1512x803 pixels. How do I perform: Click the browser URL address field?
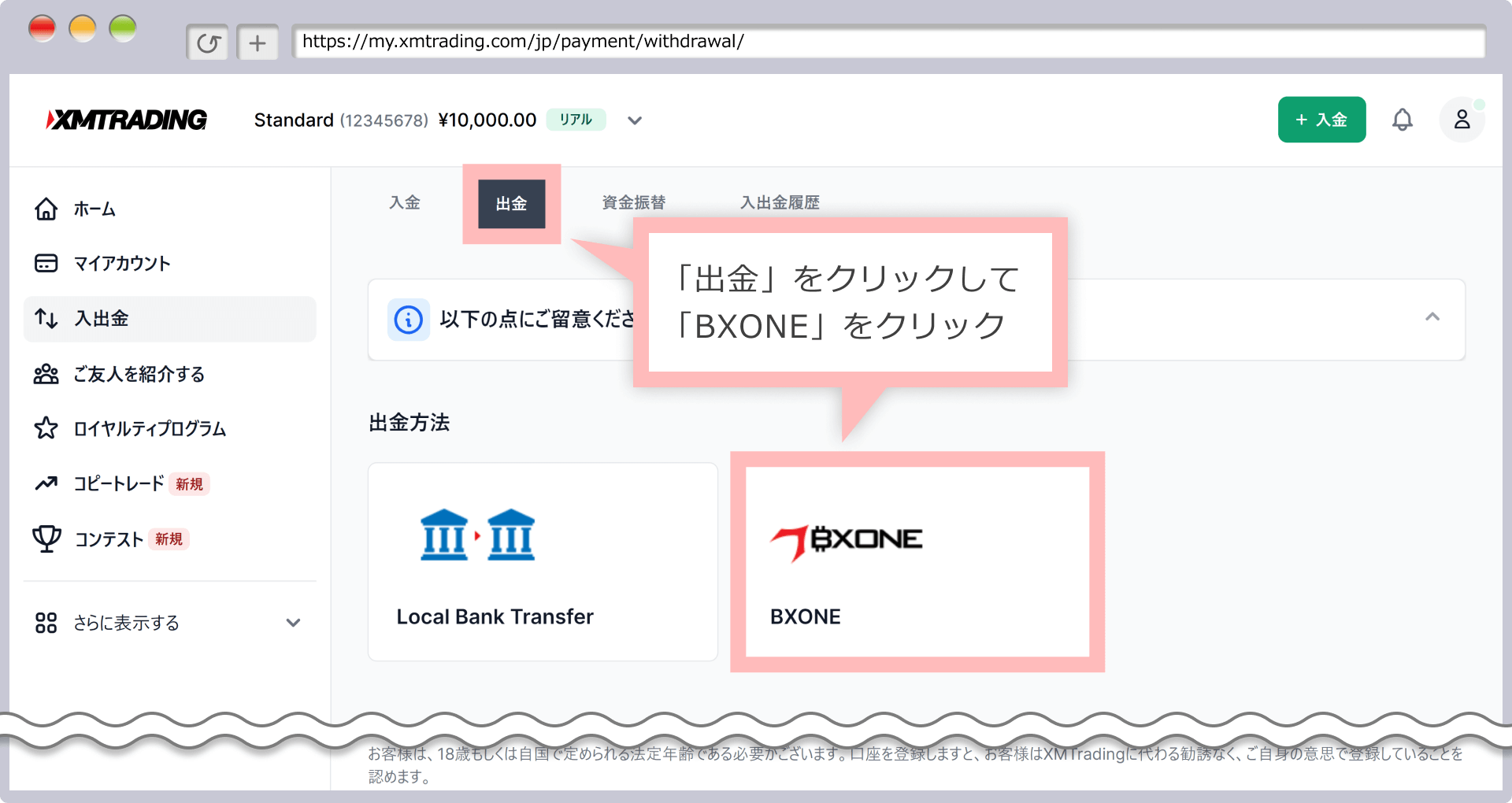(x=888, y=42)
